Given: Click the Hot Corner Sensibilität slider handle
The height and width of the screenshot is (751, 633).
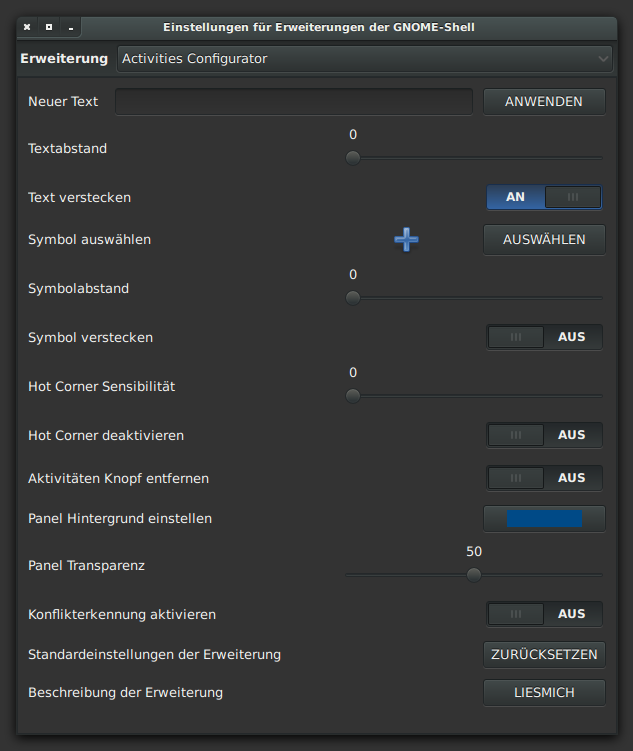Looking at the screenshot, I should coord(353,396).
